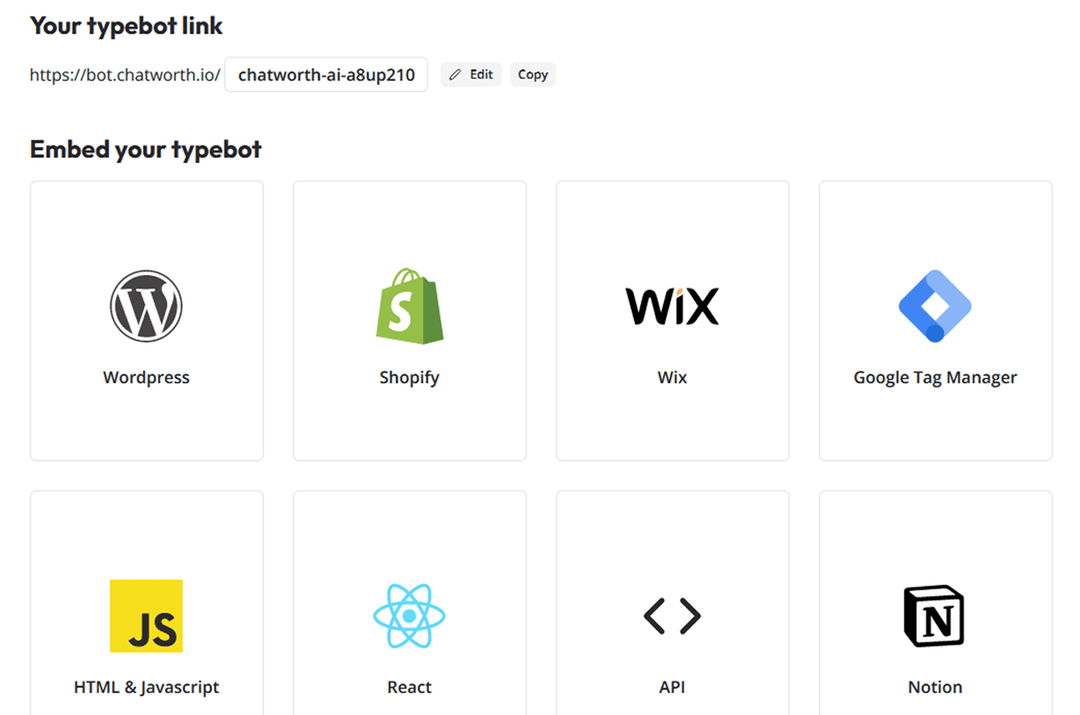Select the "API" text label

[x=672, y=688]
